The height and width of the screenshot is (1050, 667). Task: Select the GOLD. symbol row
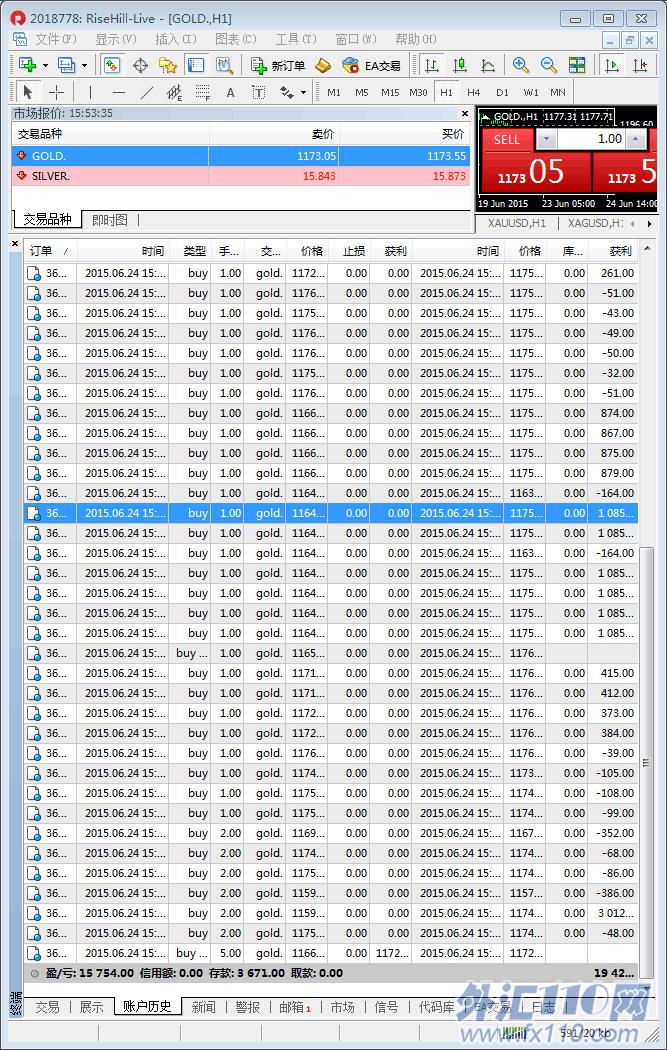(241, 156)
